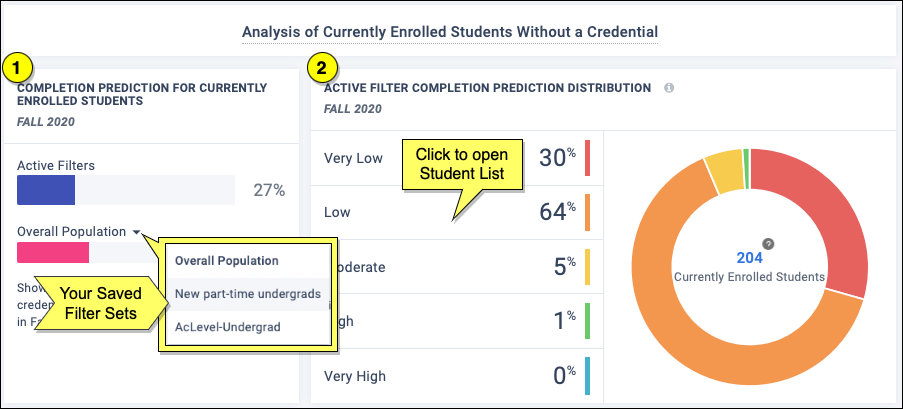
Task: Click the blue Very High color bar
Action: (x=588, y=376)
